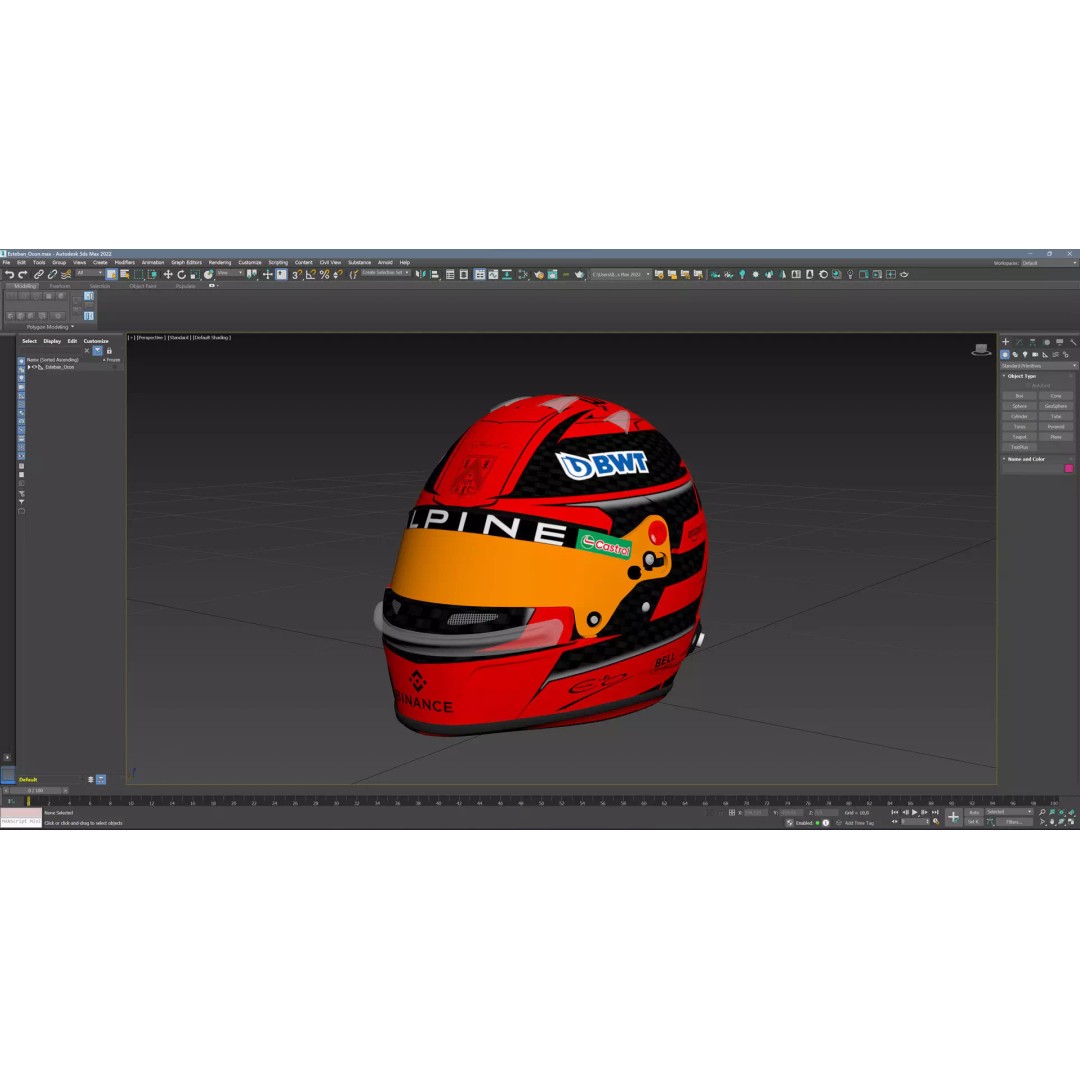
Task: Click Zoom Extents All in viewport navigation controls
Action: pyautogui.click(x=1072, y=812)
